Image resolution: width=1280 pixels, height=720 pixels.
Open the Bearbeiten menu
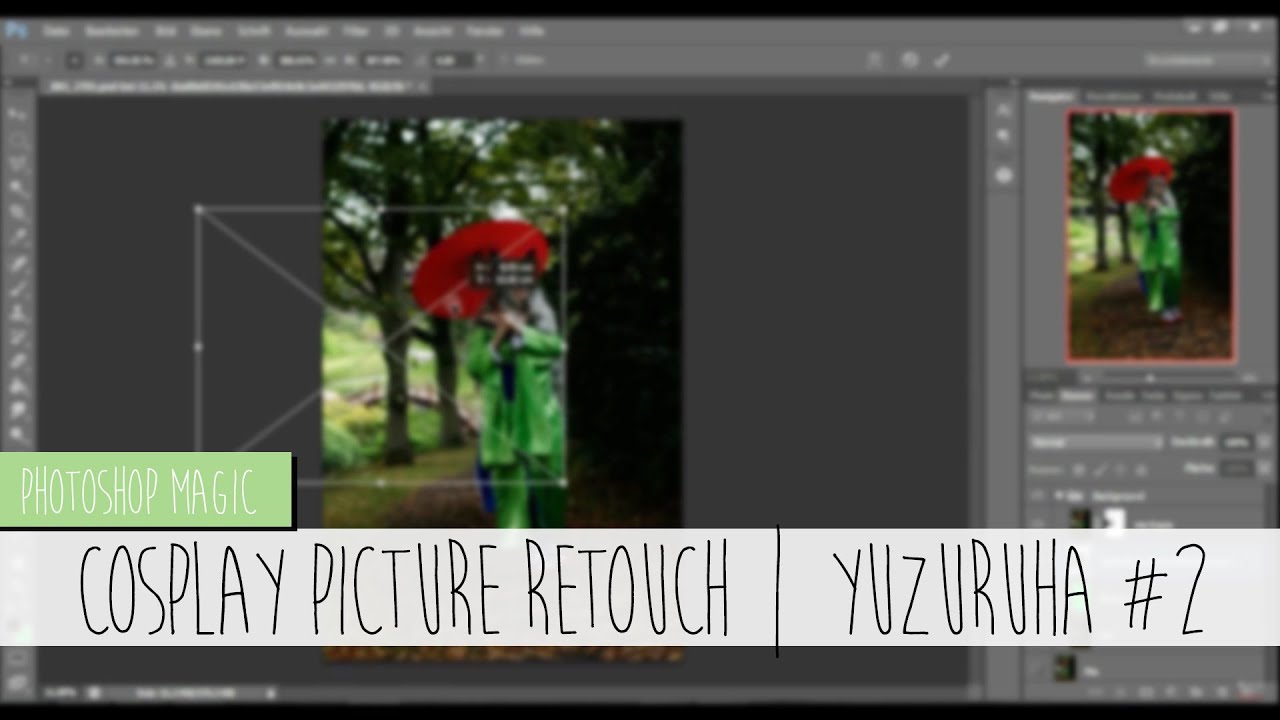click(110, 31)
